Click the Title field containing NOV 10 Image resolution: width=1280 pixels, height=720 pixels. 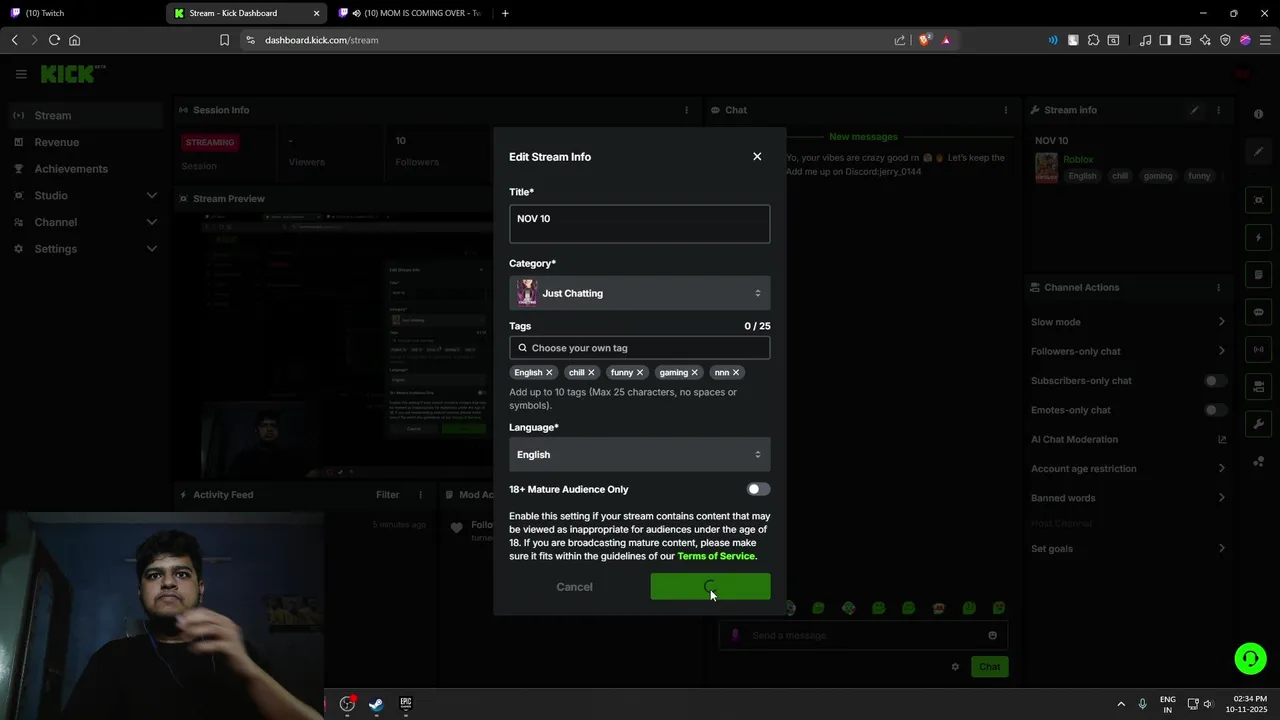640,224
